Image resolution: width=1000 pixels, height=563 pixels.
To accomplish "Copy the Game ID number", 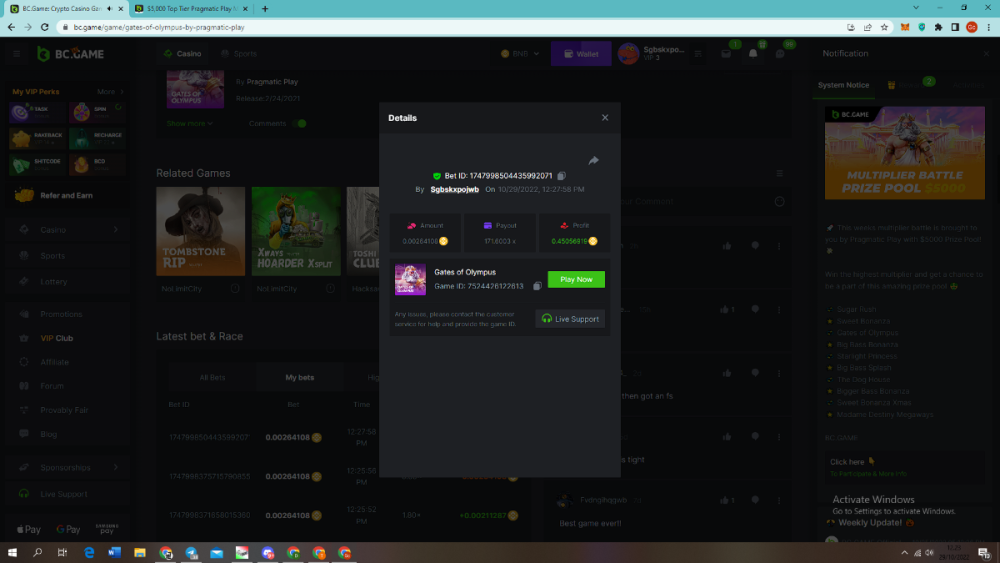I will (537, 286).
